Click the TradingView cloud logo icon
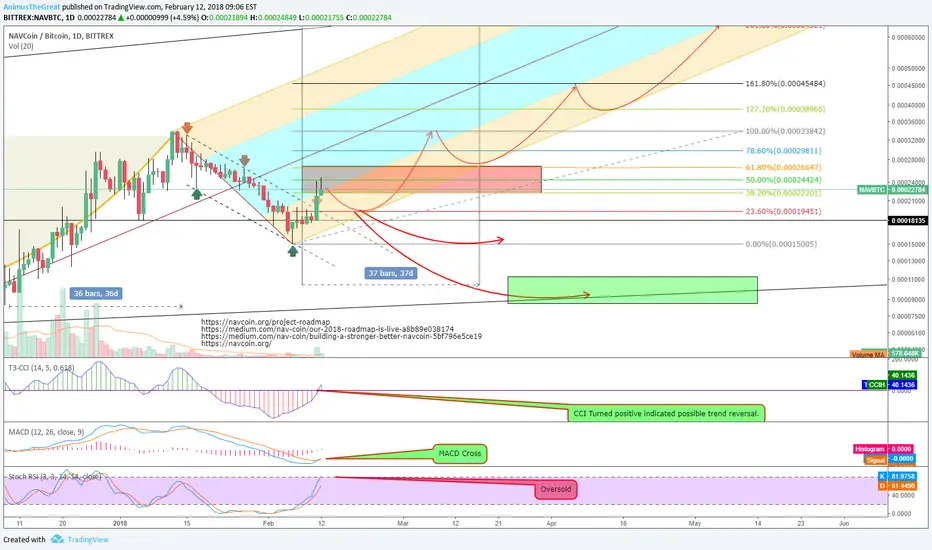Image resolution: width=932 pixels, height=550 pixels. pos(57,539)
